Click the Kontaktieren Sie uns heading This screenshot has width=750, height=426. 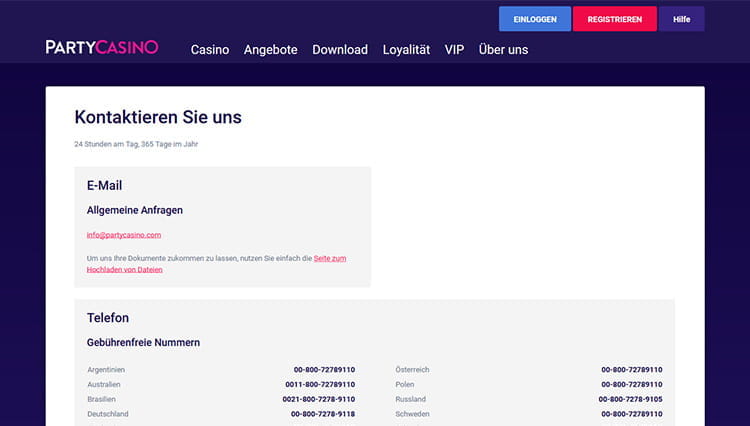tap(158, 117)
